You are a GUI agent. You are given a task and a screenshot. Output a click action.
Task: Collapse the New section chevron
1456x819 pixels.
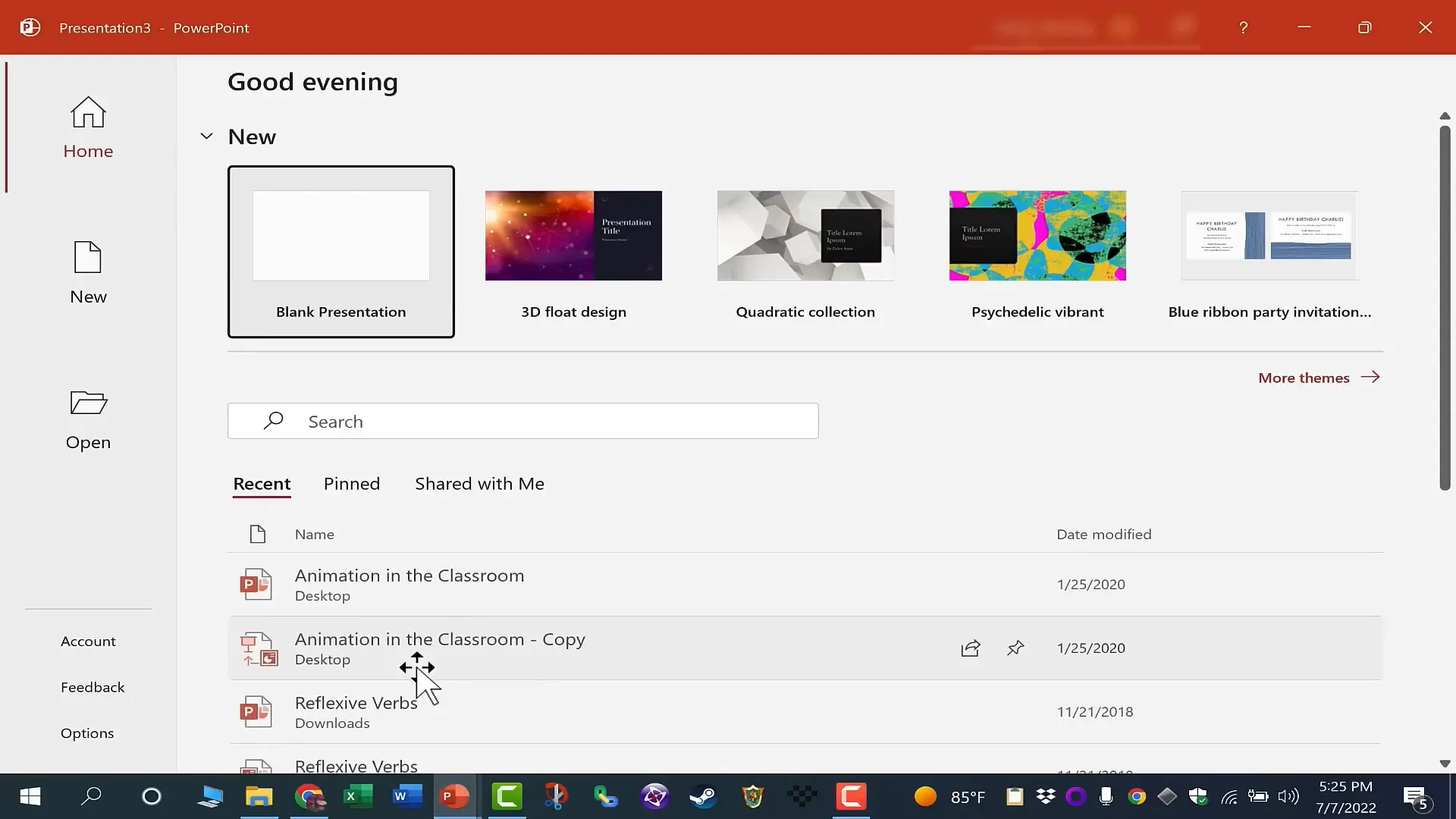(206, 136)
